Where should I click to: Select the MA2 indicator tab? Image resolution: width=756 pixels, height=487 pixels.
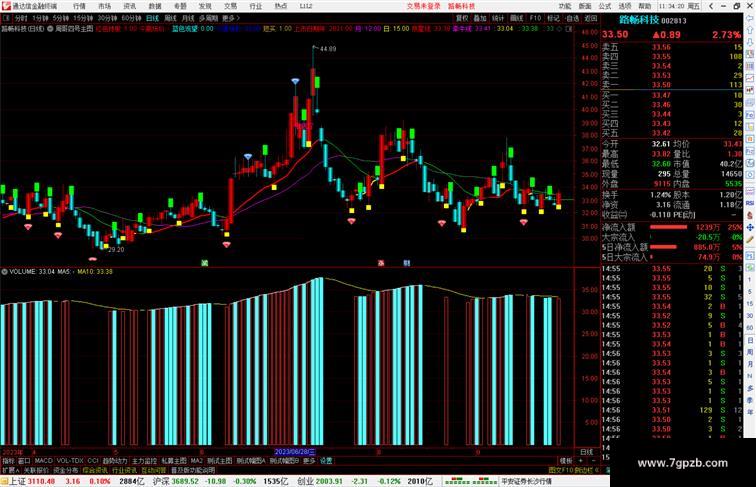pos(197,461)
